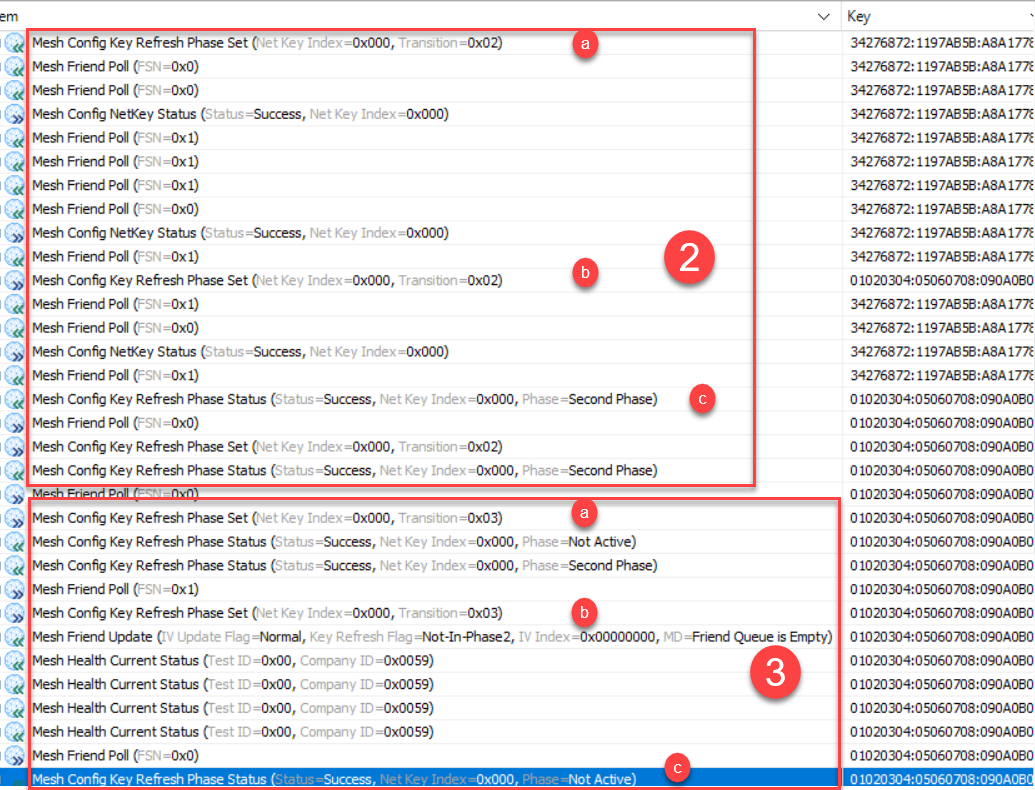This screenshot has width=1035, height=790.
Task: Open the Item column header dropdown chevron
Action: (x=823, y=17)
